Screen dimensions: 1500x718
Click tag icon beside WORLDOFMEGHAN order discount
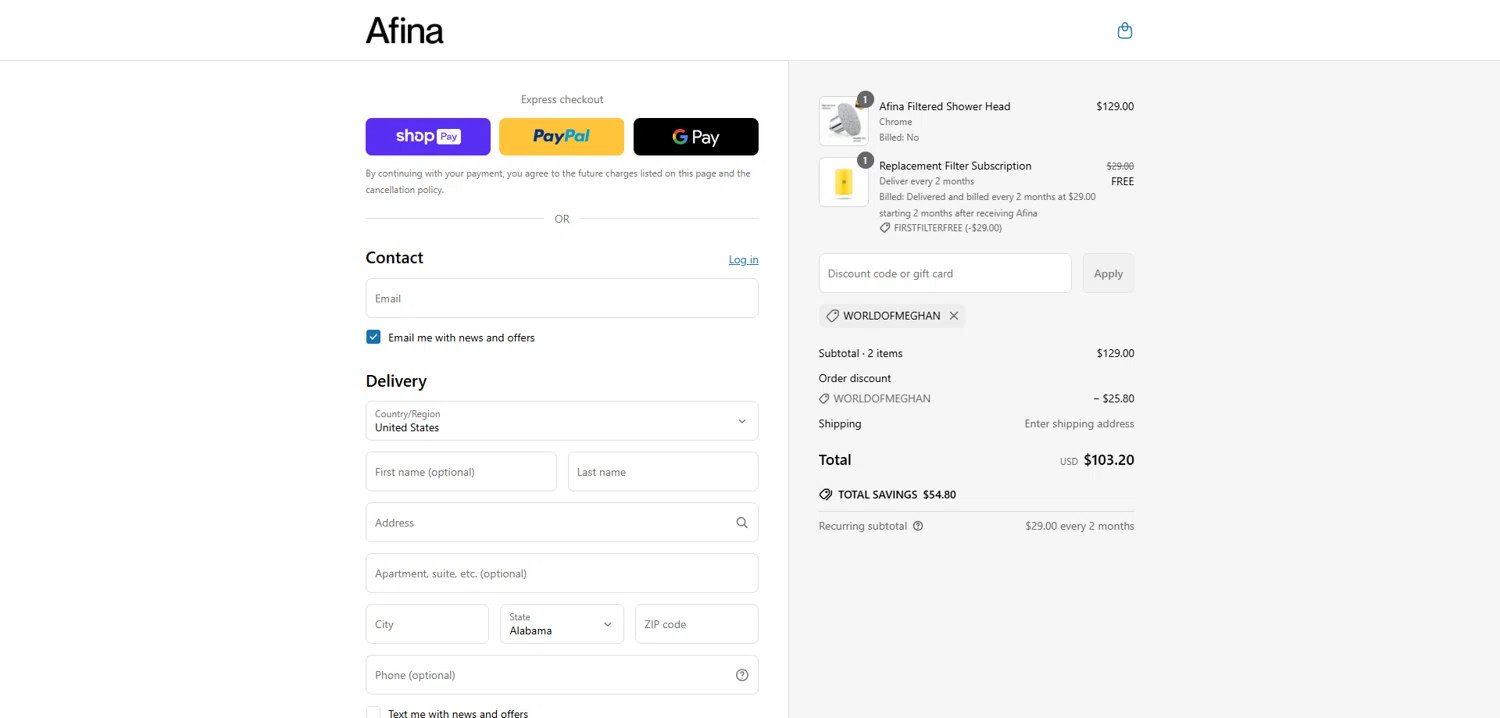click(824, 398)
